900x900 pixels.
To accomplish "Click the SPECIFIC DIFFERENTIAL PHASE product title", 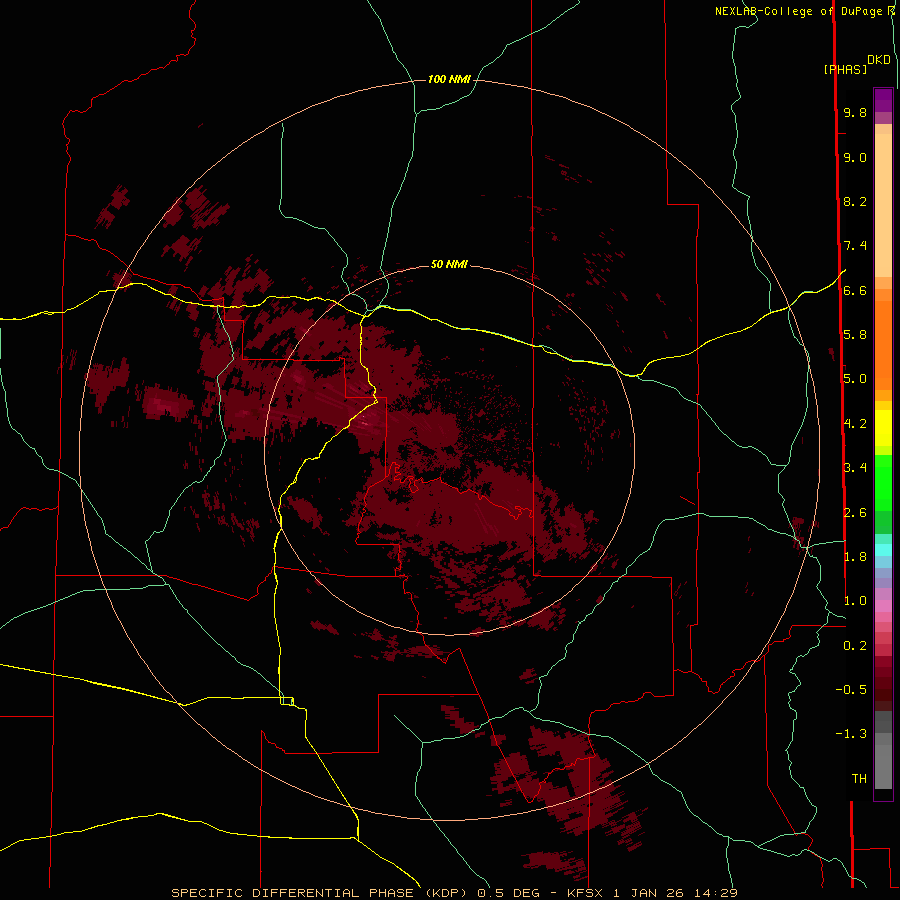I will [320, 893].
